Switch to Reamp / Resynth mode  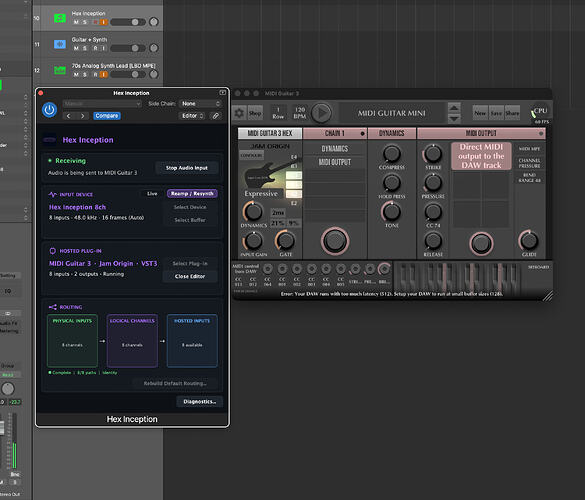192,194
